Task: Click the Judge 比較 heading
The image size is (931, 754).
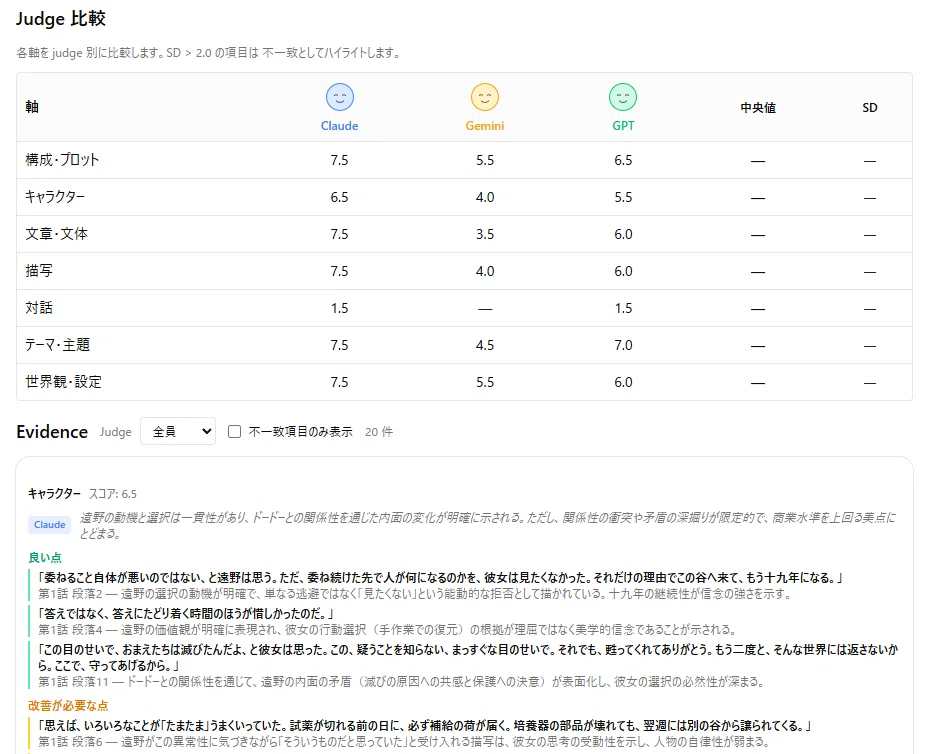Action: tap(61, 18)
